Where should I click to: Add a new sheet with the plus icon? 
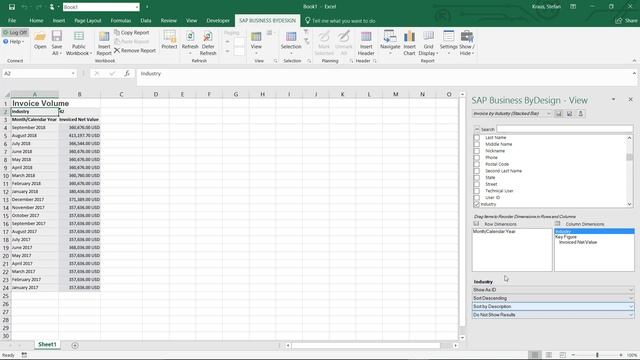point(75,345)
